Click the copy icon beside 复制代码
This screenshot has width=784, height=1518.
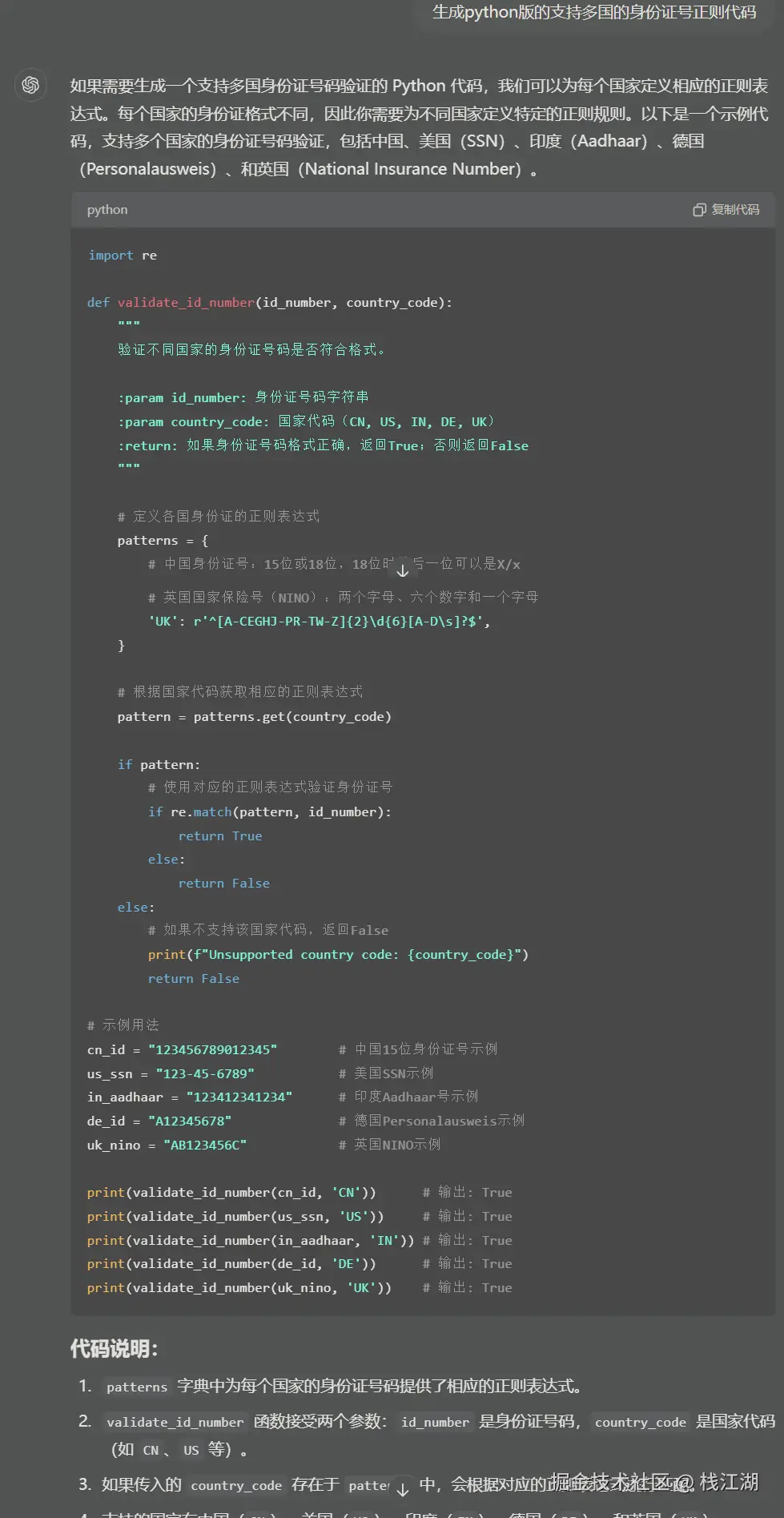tap(699, 210)
